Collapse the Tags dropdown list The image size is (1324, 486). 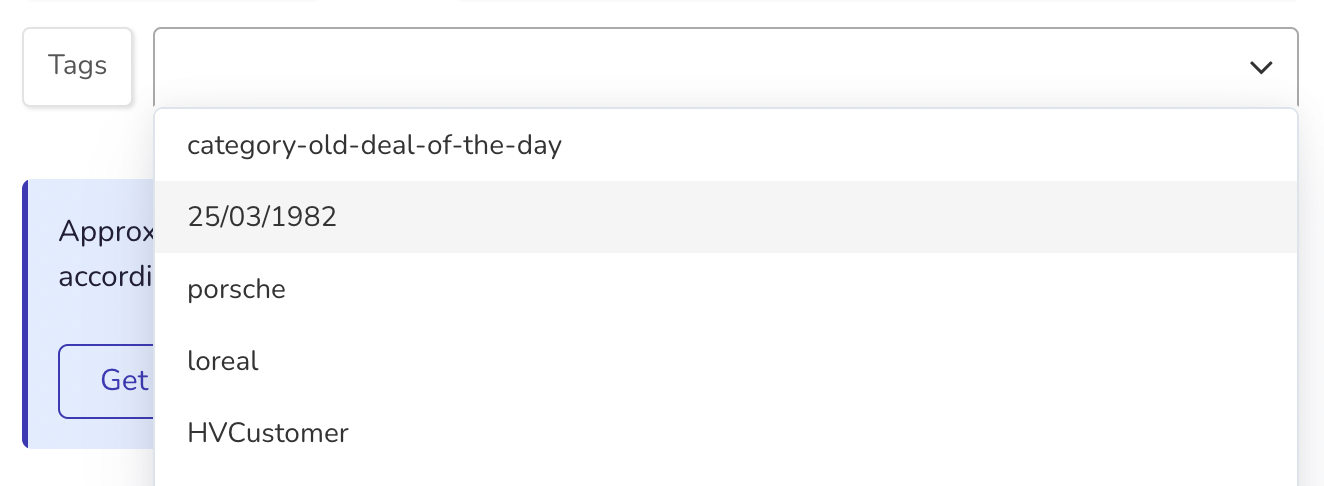pyautogui.click(x=1261, y=67)
